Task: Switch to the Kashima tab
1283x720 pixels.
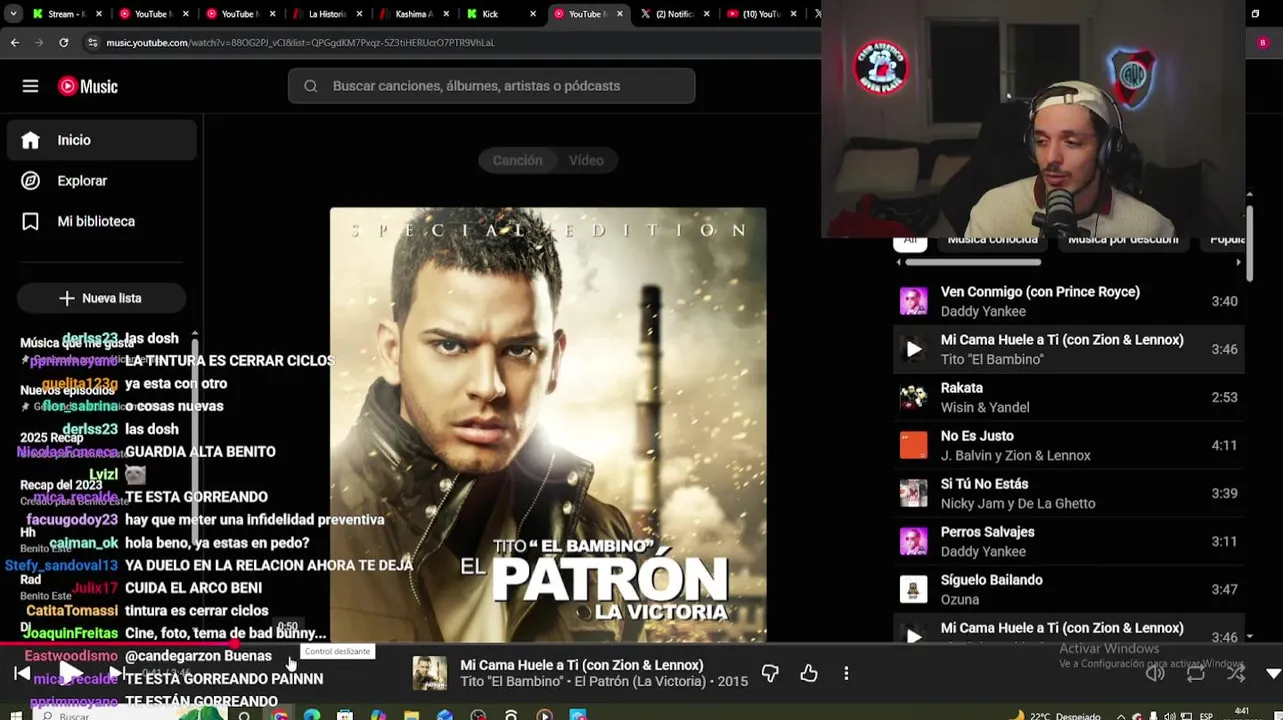Action: click(414, 14)
